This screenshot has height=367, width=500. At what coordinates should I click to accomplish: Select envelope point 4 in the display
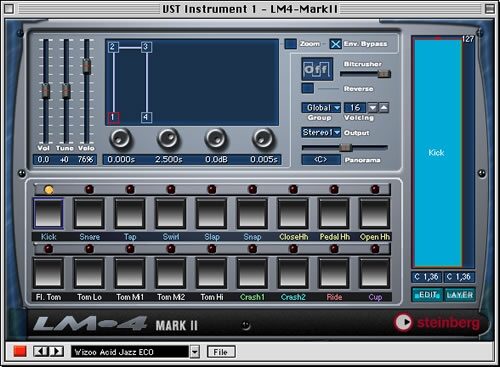click(146, 117)
